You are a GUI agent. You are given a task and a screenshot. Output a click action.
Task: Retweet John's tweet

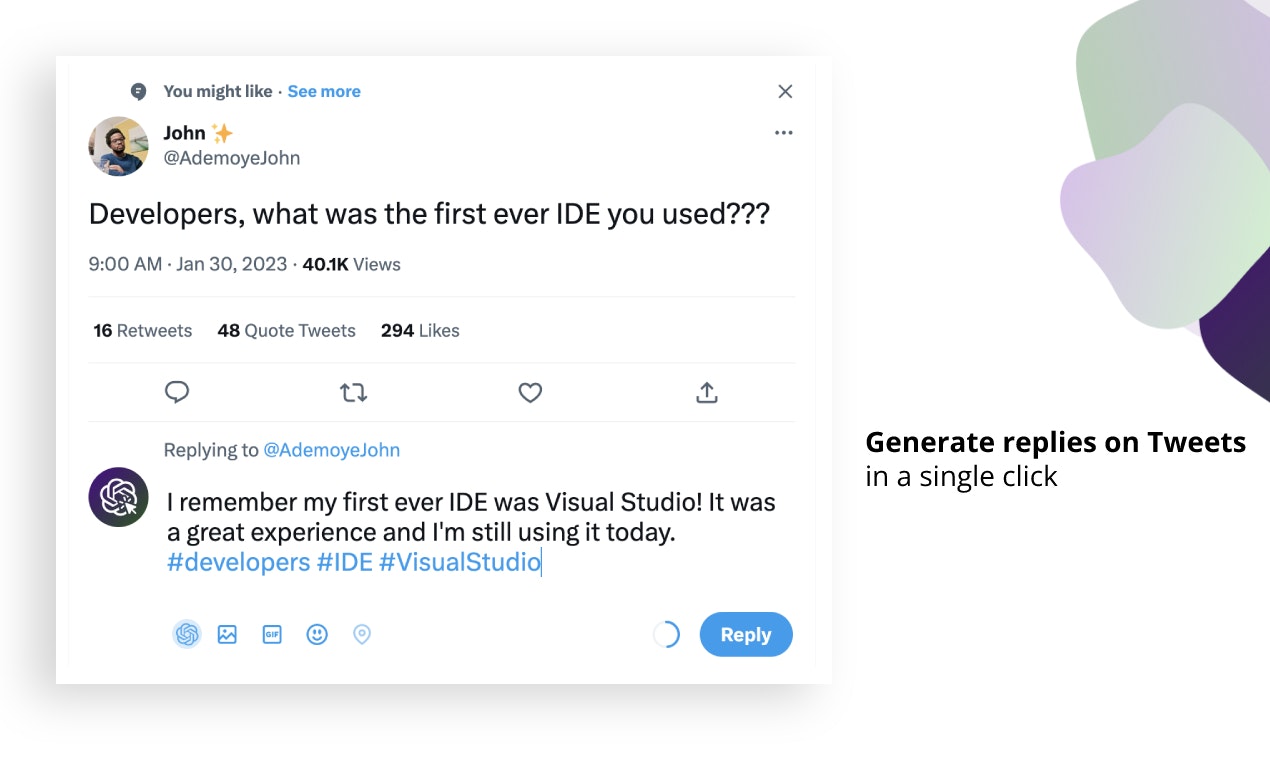[x=353, y=393]
